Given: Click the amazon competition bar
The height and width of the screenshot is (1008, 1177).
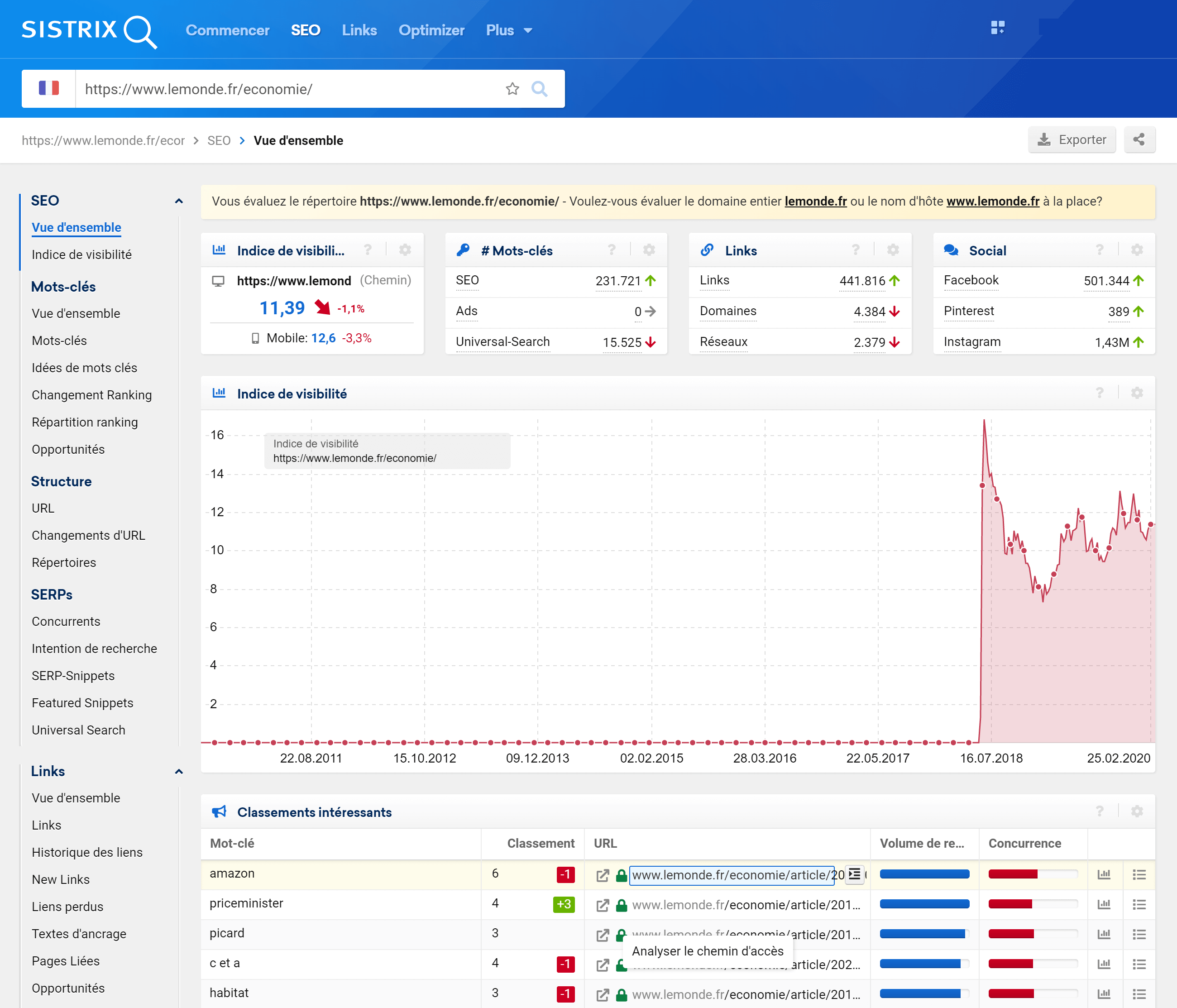Looking at the screenshot, I should 1033,874.
